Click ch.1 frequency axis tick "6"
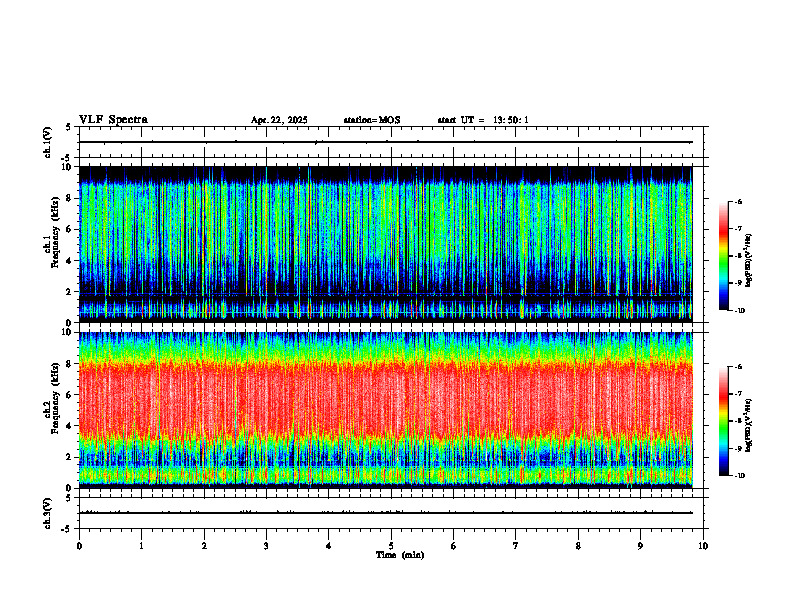Screen dimensions: 792x612 (x=70, y=230)
